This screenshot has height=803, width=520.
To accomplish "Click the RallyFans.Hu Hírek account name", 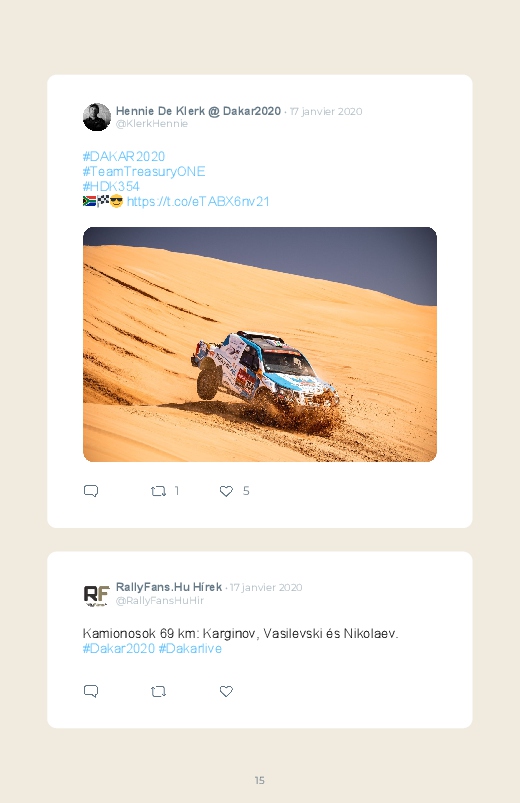I will pos(169,587).
